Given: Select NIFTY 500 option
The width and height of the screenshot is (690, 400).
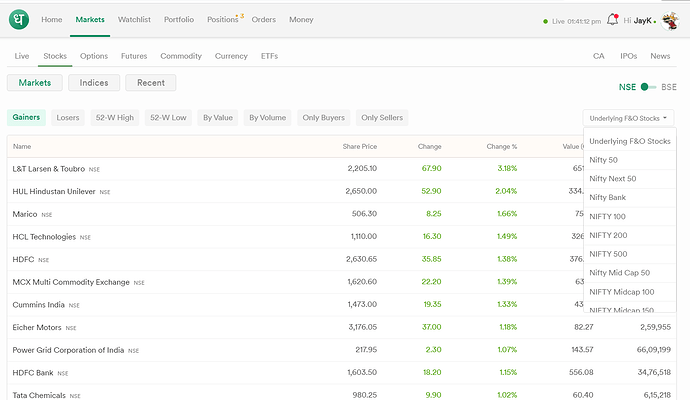Looking at the screenshot, I should 629,254.
